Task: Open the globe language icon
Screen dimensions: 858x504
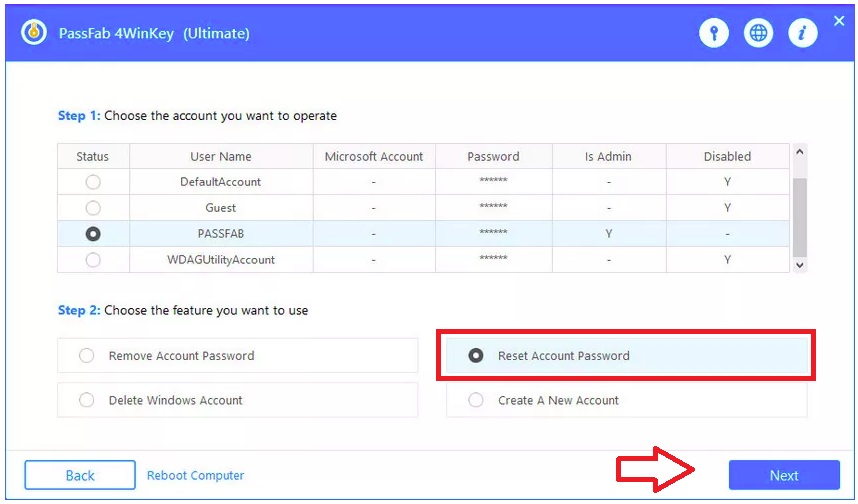Action: coord(758,33)
